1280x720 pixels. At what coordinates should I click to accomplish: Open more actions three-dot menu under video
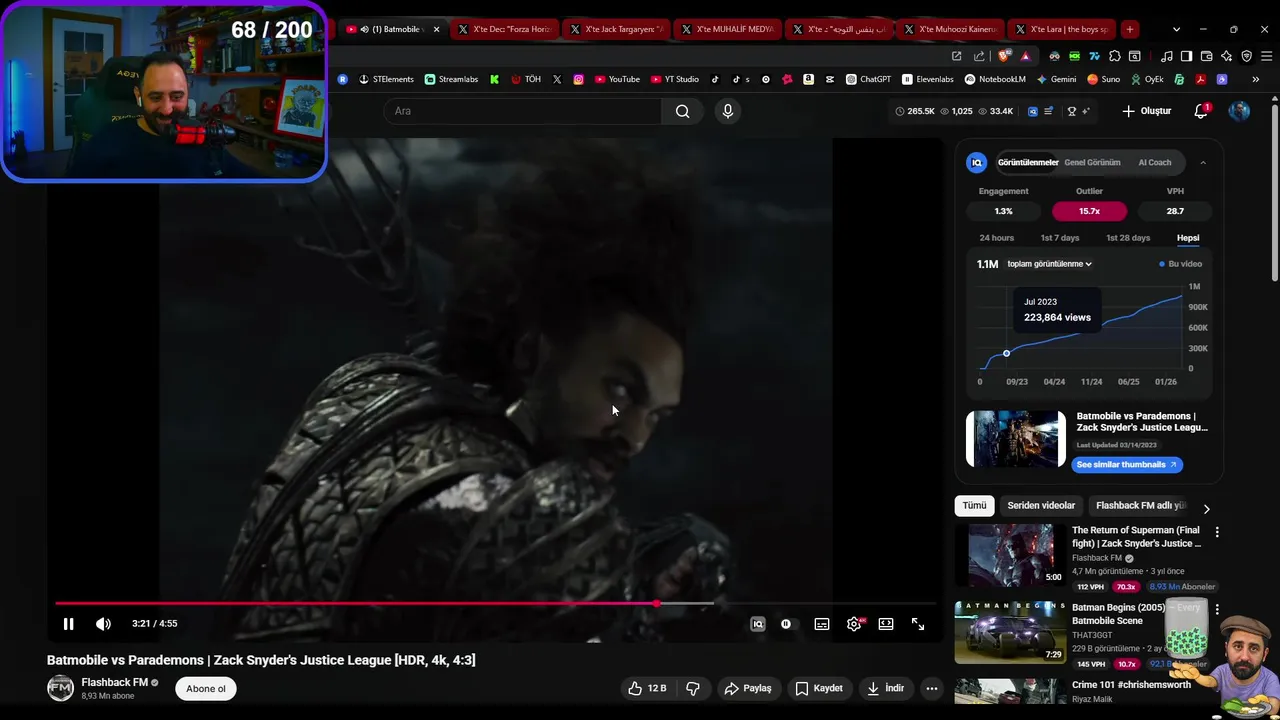coord(932,688)
